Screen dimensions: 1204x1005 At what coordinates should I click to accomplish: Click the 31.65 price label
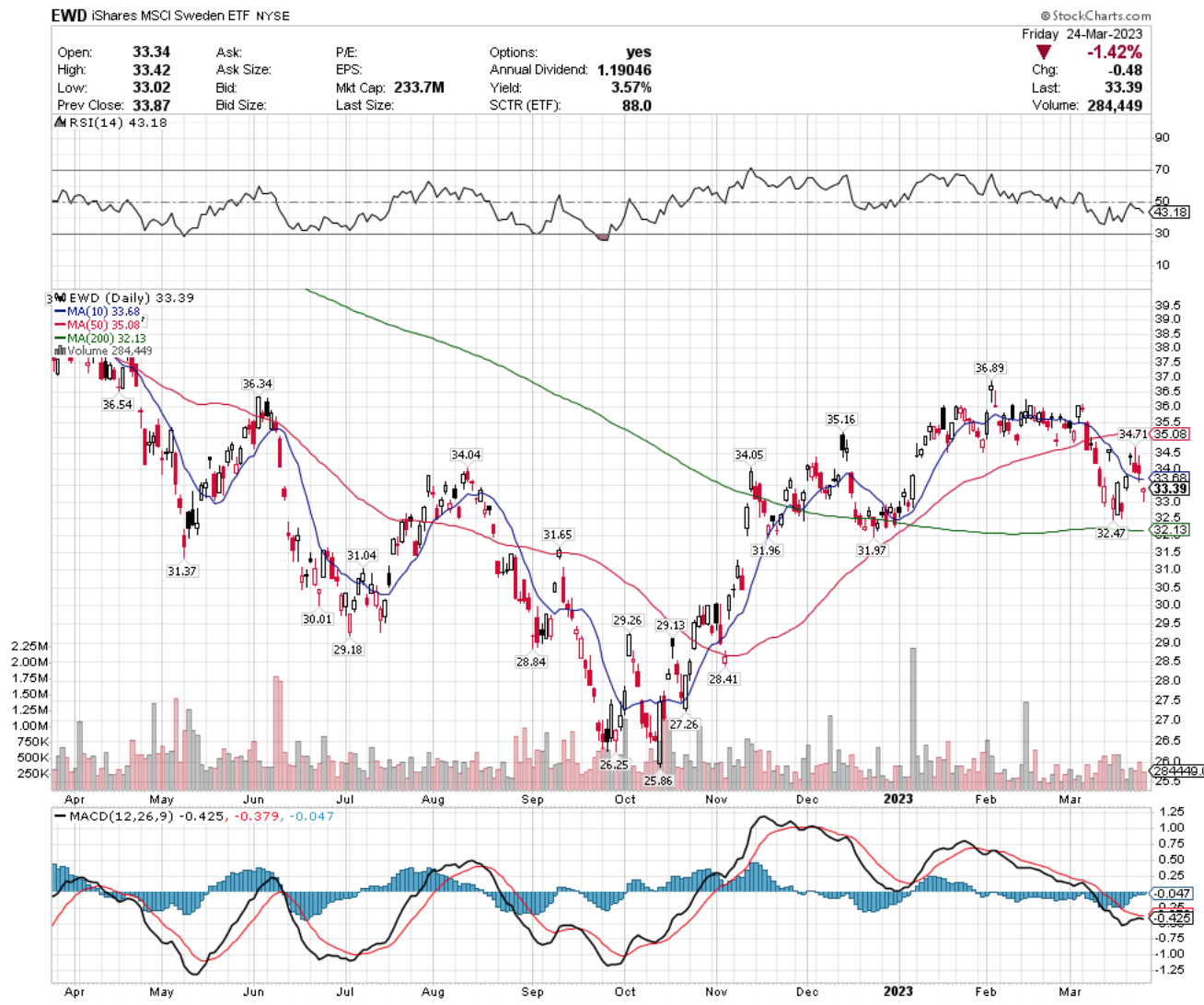point(557,535)
